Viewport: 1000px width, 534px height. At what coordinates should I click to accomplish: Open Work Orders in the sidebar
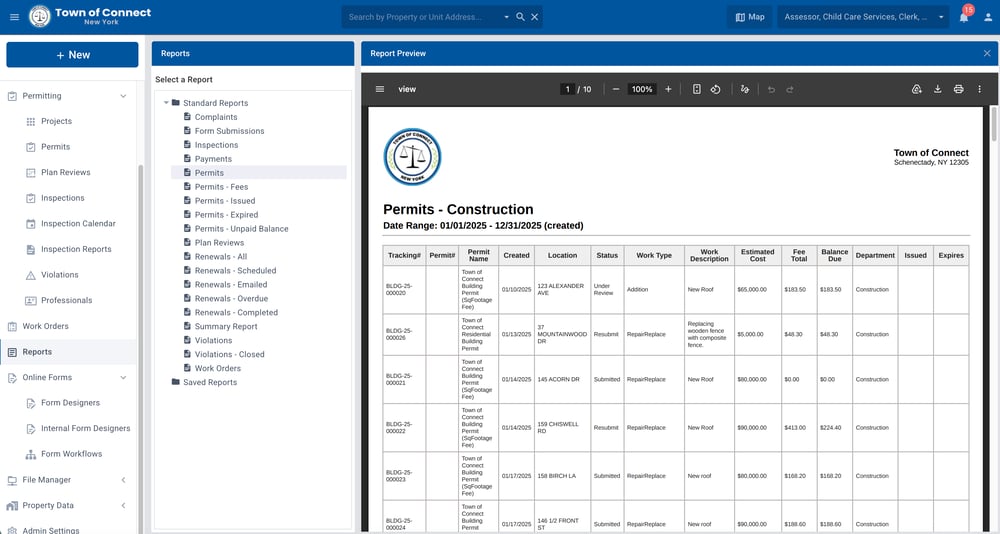click(x=45, y=326)
